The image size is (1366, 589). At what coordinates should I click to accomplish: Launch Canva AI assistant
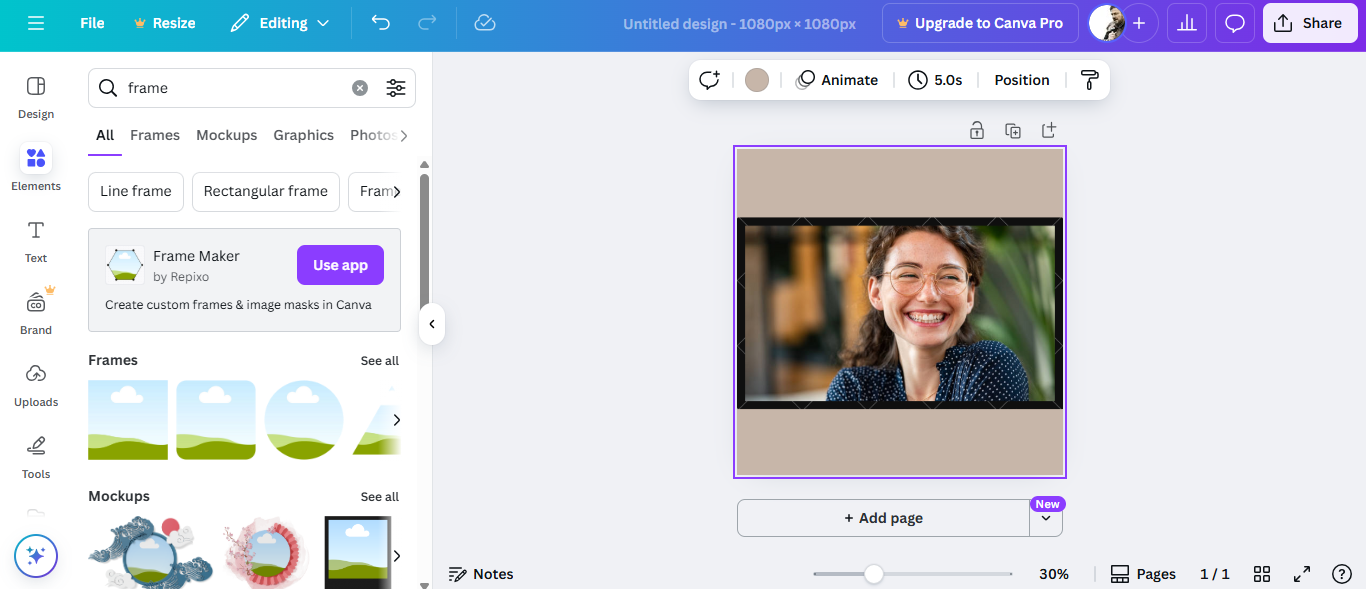tap(36, 555)
